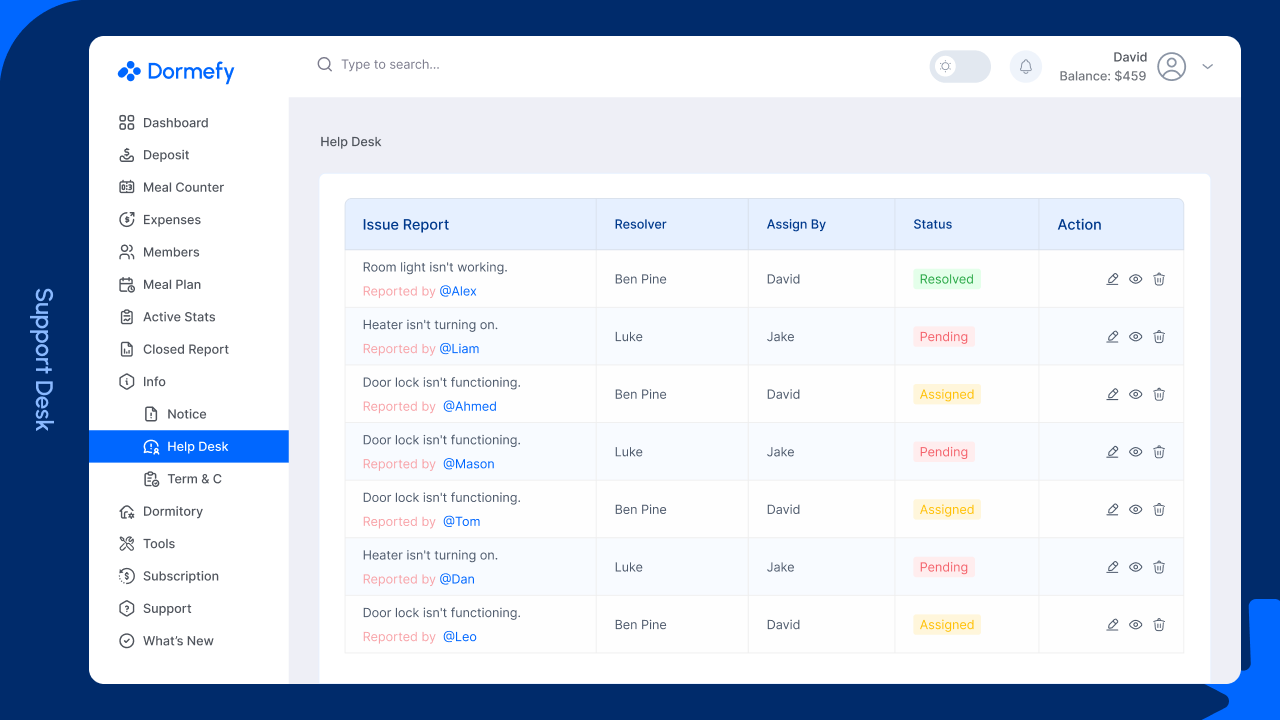
Task: Delete the Room light issue reported by Alex
Action: 1159,279
